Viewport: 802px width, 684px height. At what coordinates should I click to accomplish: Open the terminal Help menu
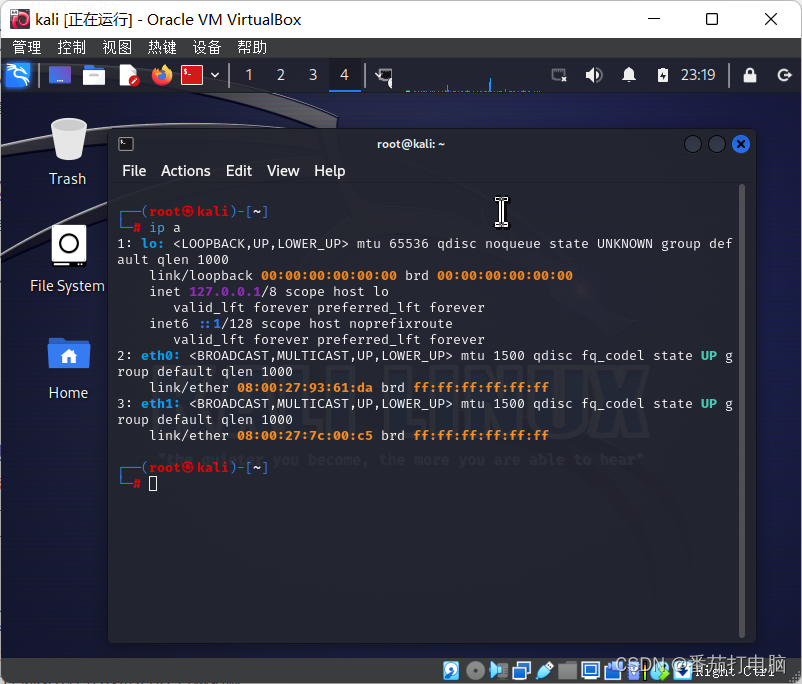point(329,171)
